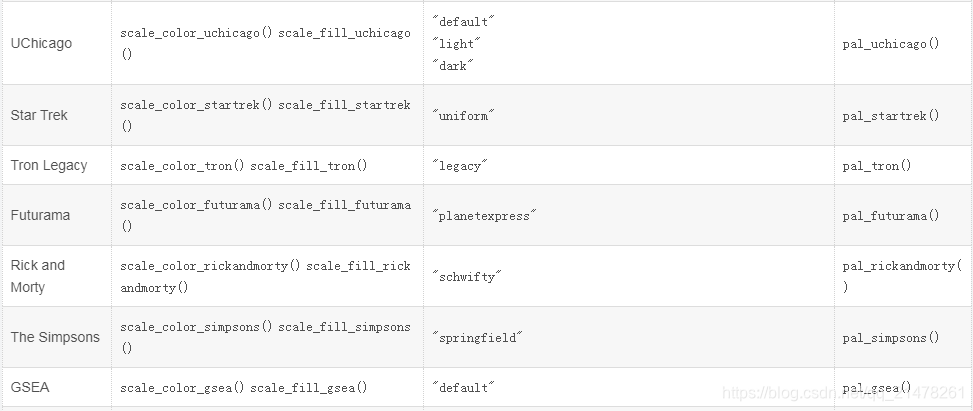
Task: Click the pal_tron() function text
Action: 877,166
